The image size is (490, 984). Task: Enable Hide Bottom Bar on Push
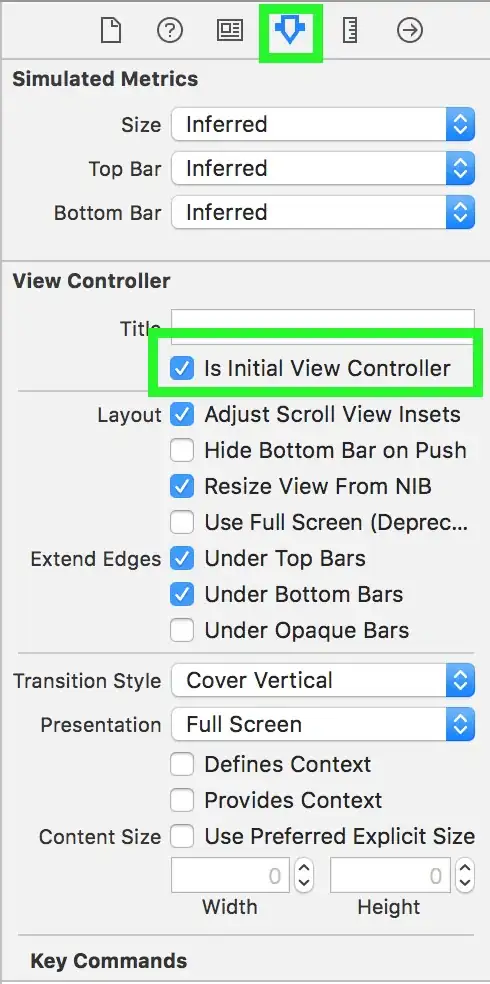(x=182, y=450)
